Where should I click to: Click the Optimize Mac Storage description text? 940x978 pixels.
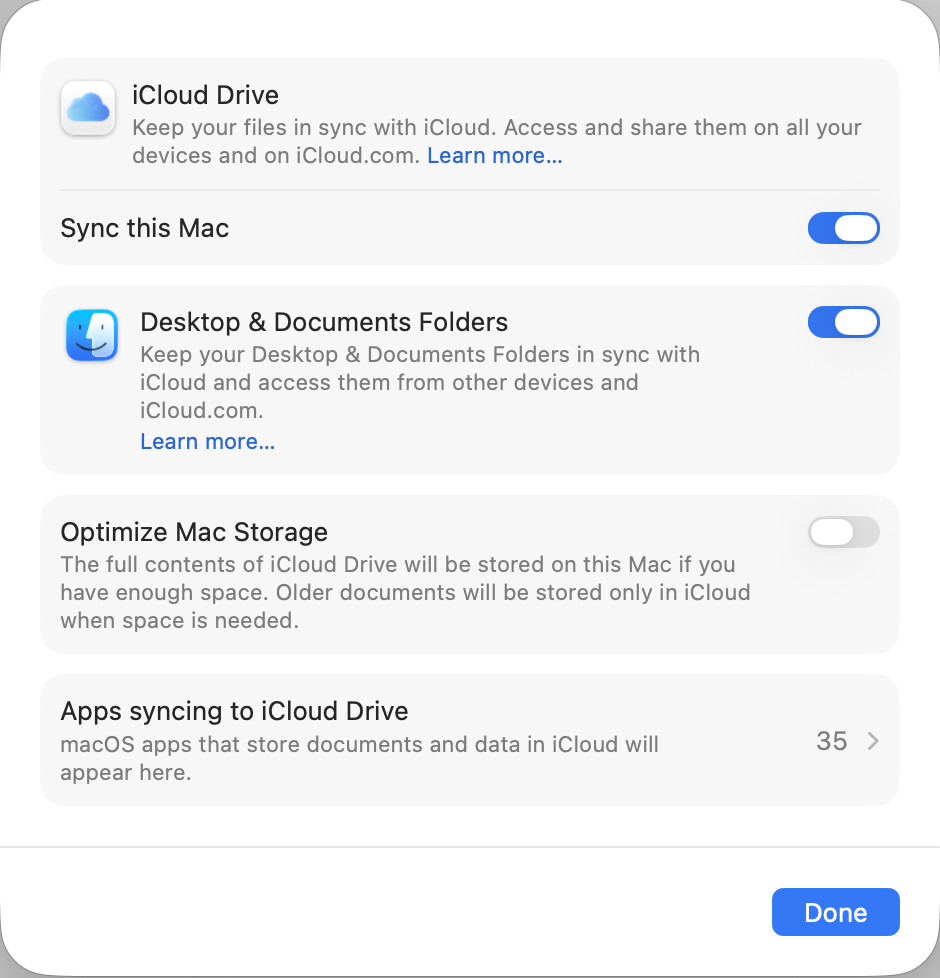(x=405, y=593)
